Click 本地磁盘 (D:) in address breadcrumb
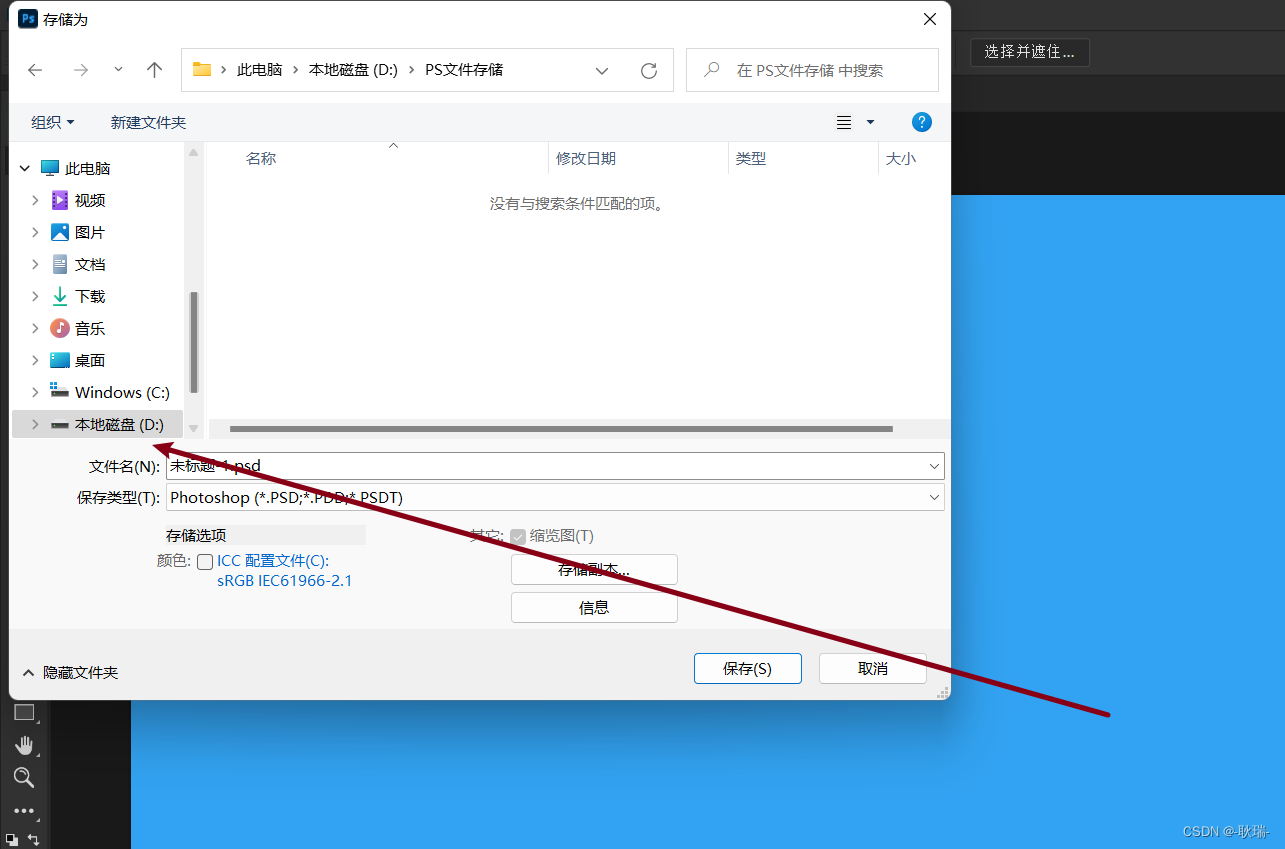The height and width of the screenshot is (849, 1285). (353, 70)
